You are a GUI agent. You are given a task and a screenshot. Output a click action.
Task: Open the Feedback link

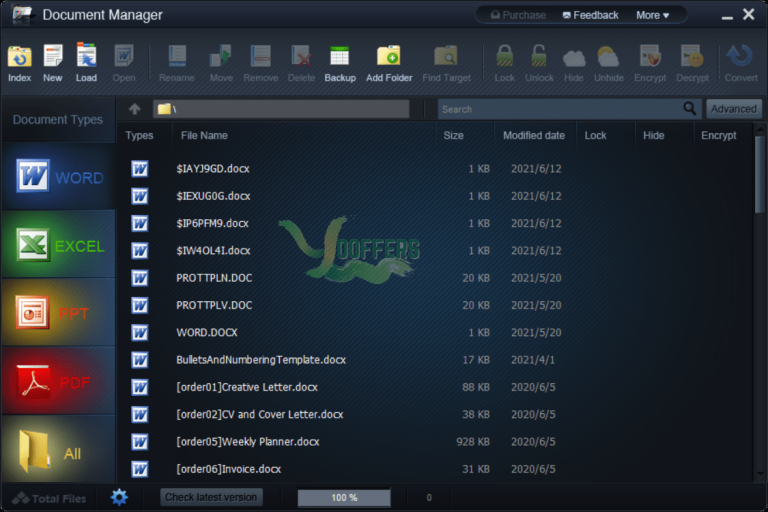pyautogui.click(x=590, y=15)
